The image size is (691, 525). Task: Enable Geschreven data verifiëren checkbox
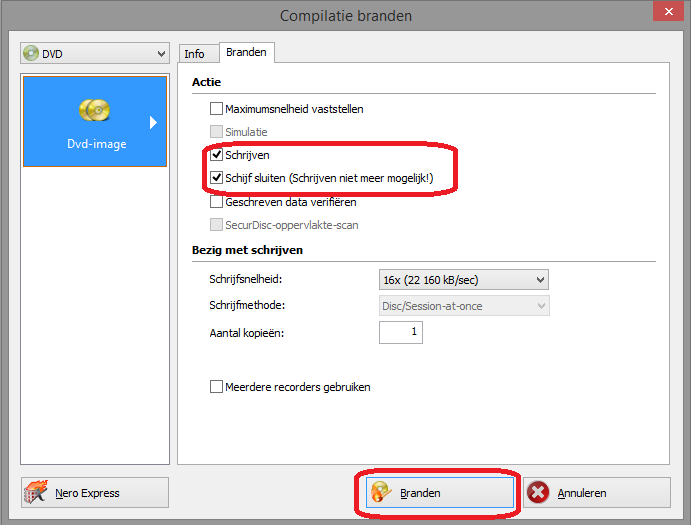point(216,201)
